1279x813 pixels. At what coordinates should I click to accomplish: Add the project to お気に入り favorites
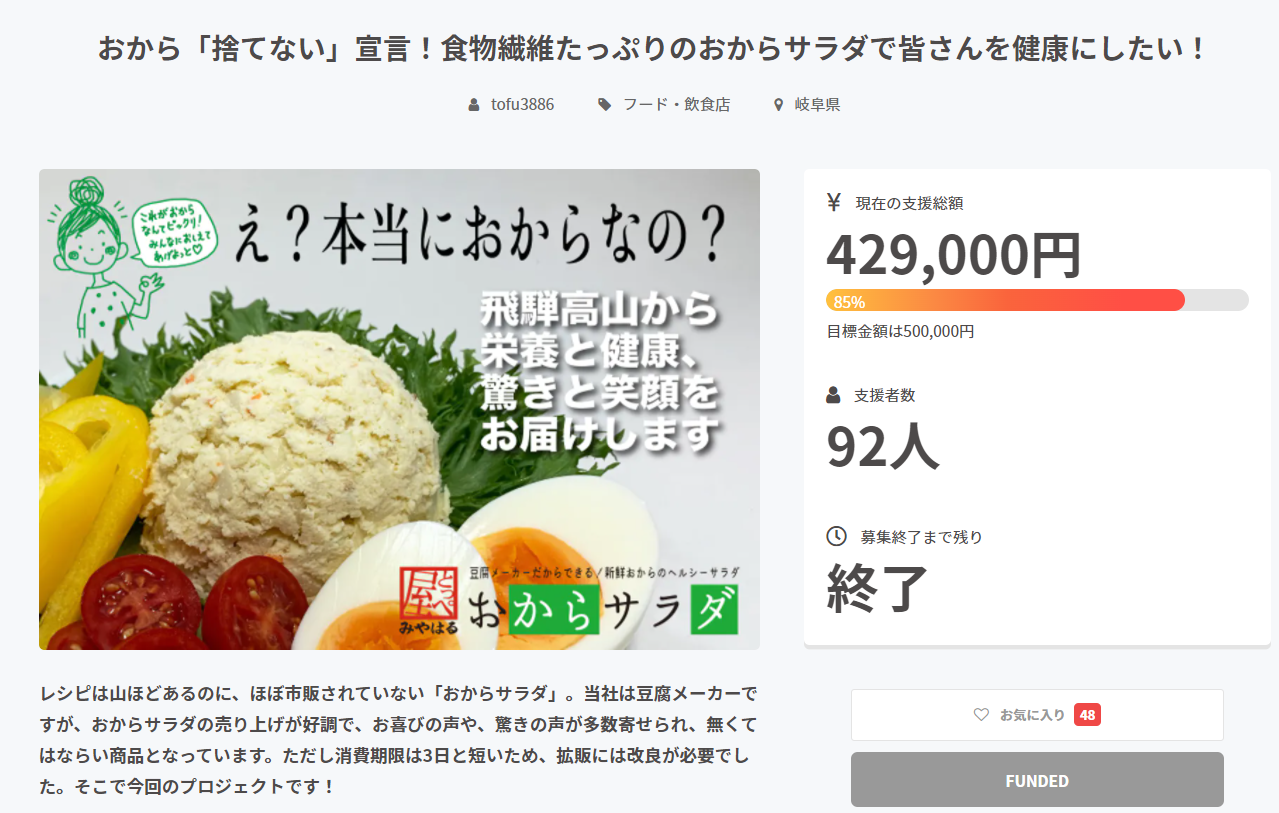pyautogui.click(x=1037, y=715)
